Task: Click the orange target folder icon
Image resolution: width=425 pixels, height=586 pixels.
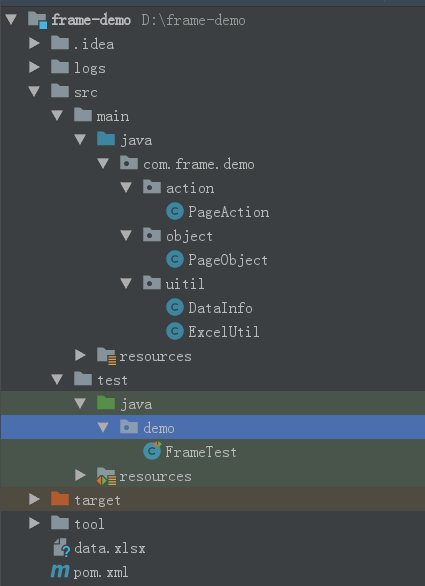Action: click(x=60, y=499)
